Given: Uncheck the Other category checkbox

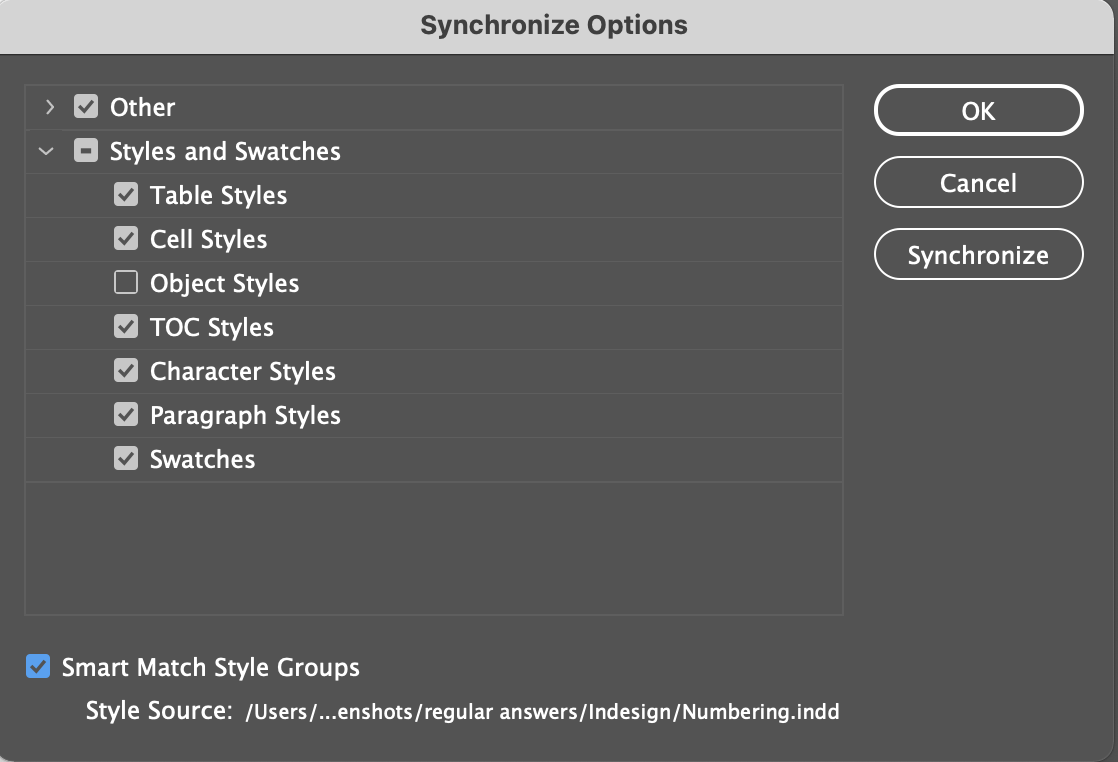Looking at the screenshot, I should click(86, 107).
